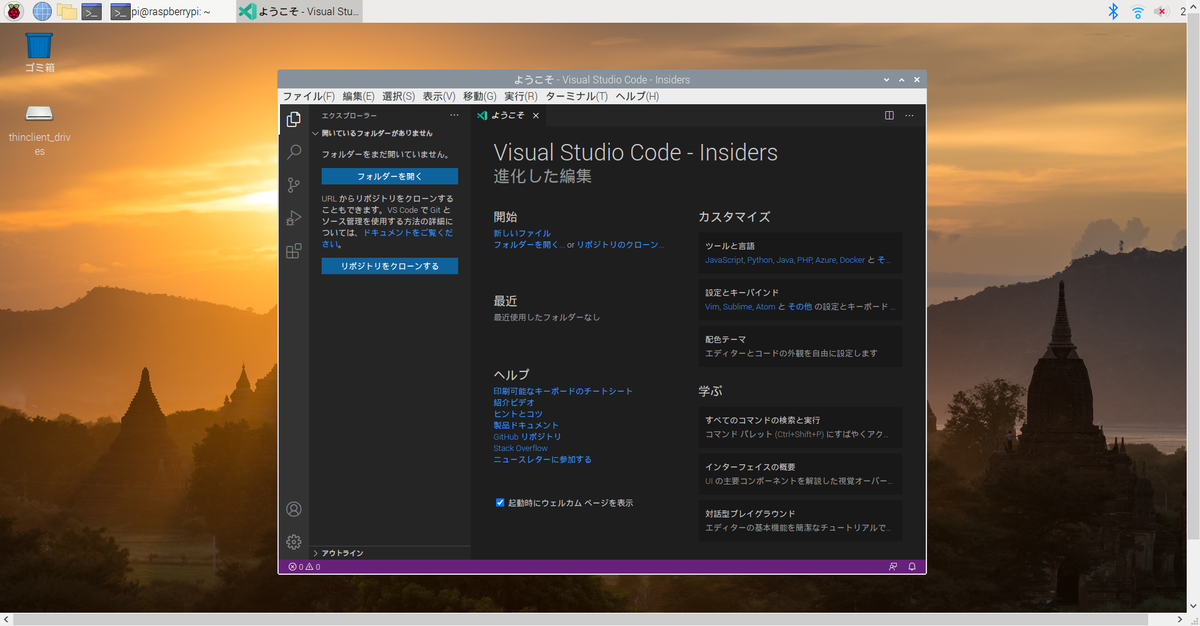Viewport: 1200px width, 626px height.
Task: Click the Atom keybinding link
Action: pos(765,307)
